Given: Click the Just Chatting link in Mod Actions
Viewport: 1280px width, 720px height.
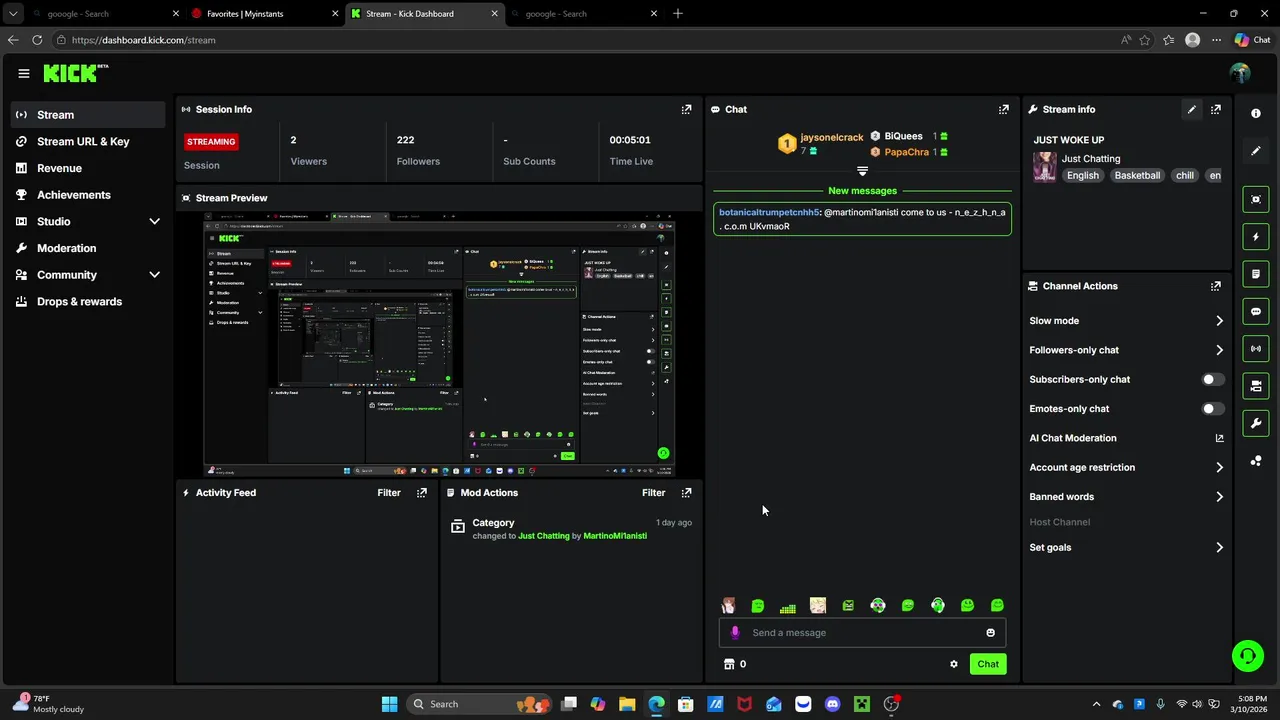Looking at the screenshot, I should point(544,536).
